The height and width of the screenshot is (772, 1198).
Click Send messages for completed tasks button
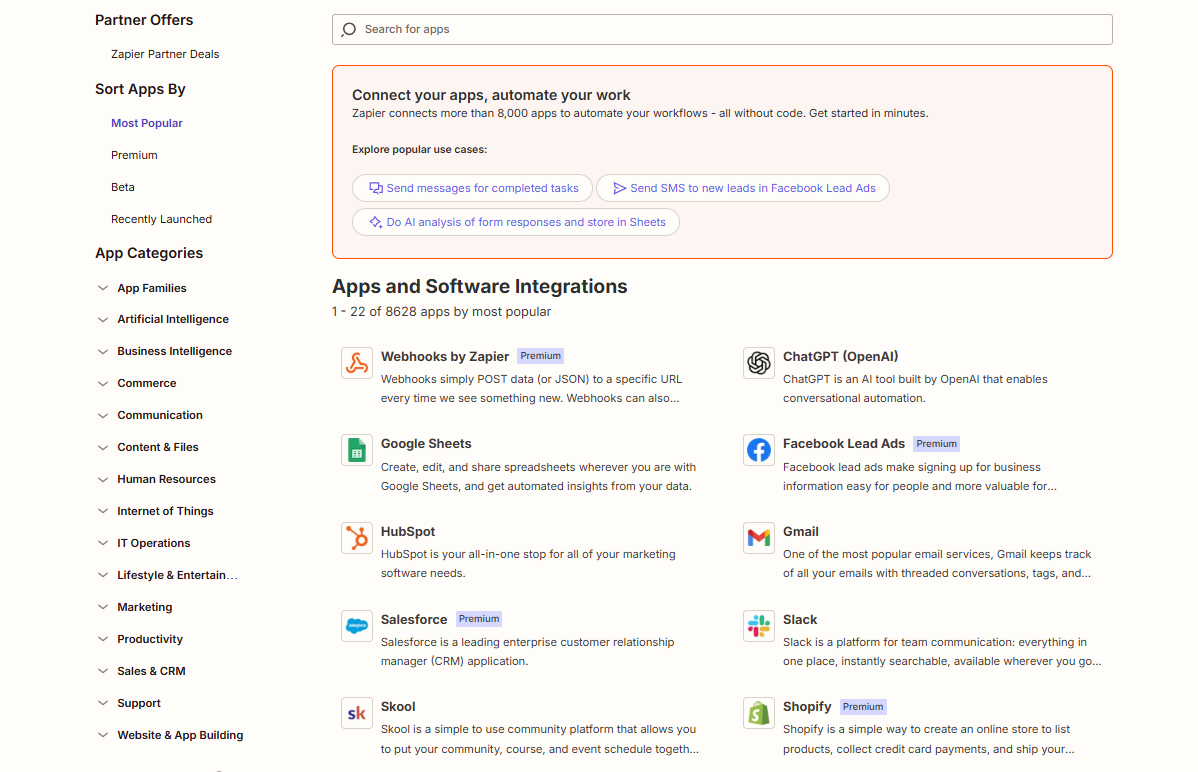[472, 188]
